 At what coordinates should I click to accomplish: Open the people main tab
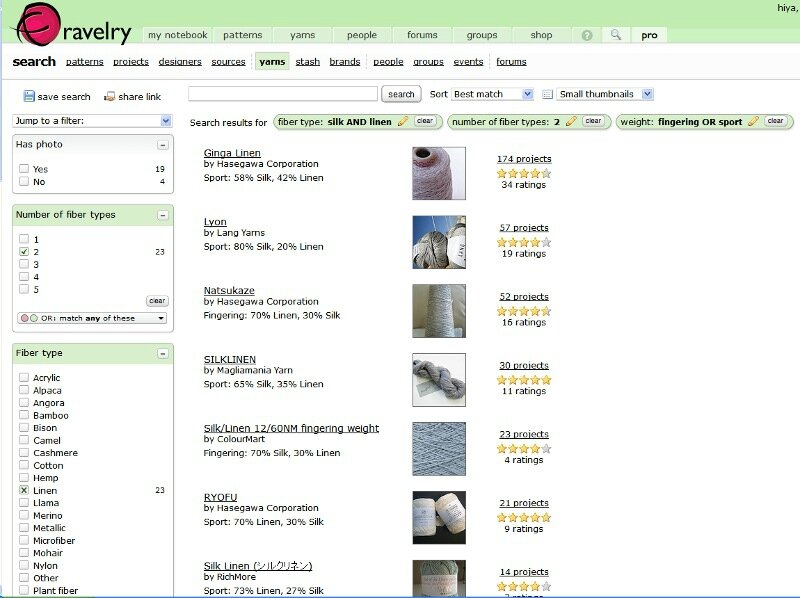coord(362,35)
